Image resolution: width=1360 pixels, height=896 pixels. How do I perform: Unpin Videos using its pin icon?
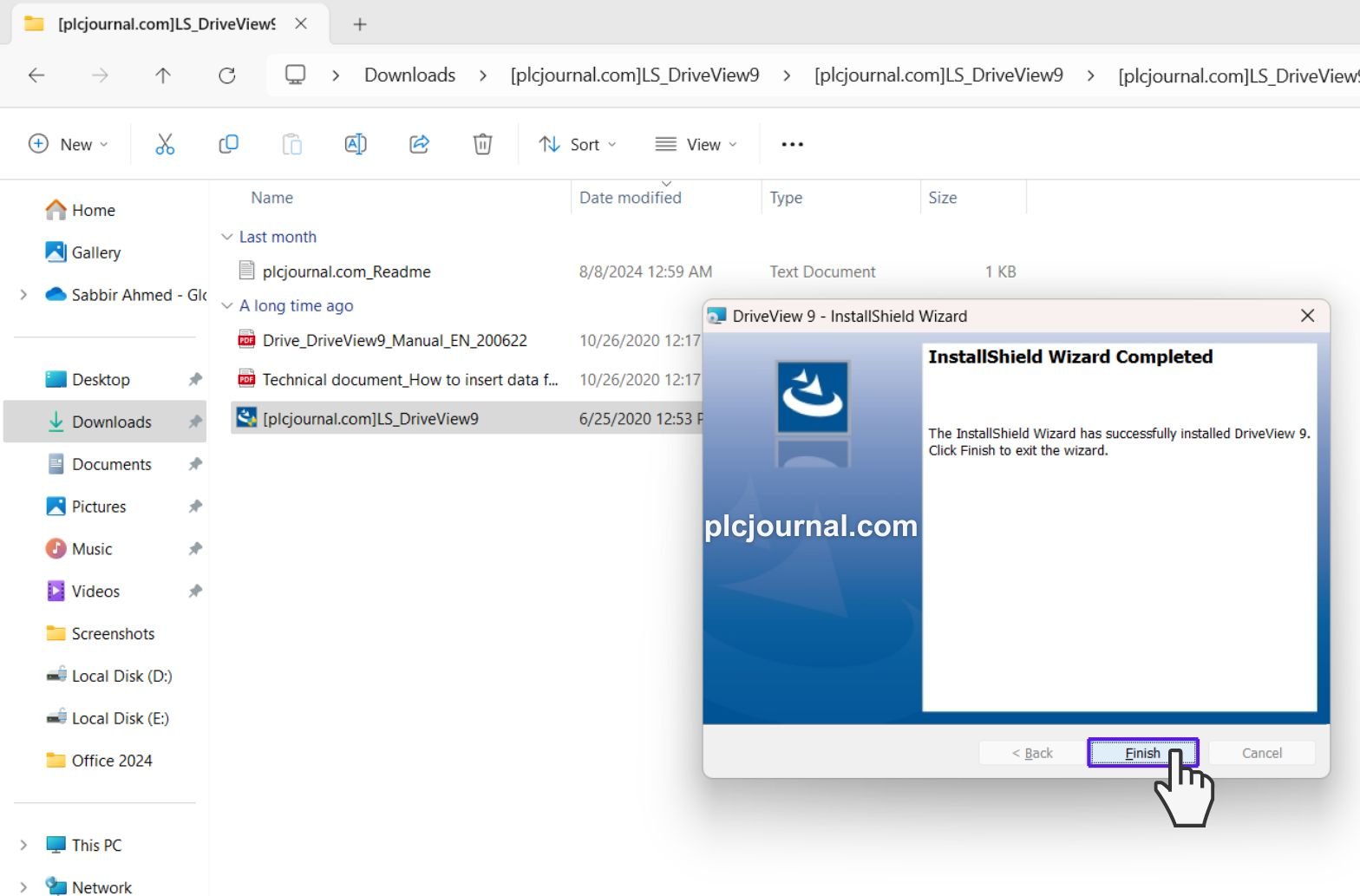195,592
